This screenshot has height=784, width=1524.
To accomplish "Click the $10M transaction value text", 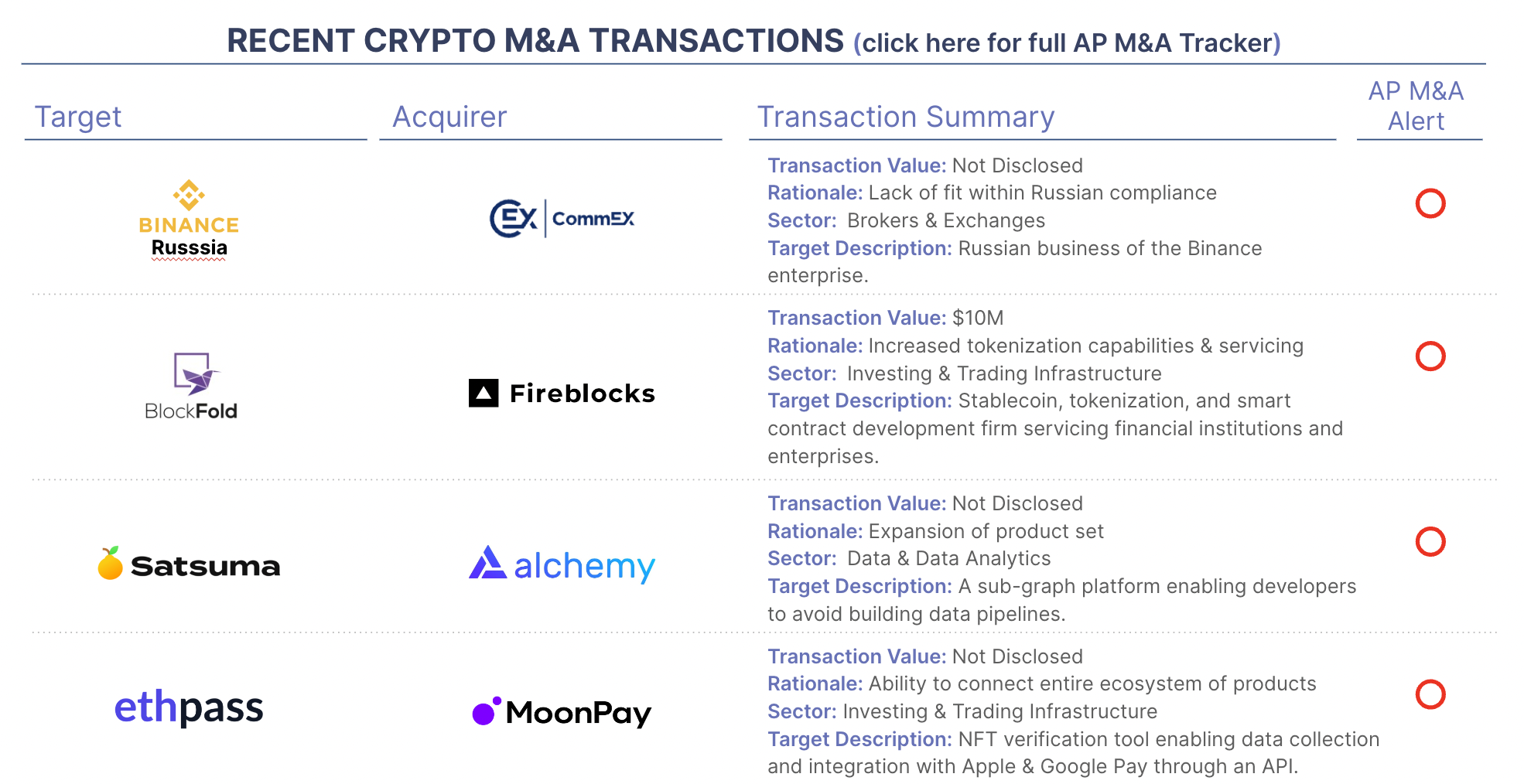I will 978,318.
